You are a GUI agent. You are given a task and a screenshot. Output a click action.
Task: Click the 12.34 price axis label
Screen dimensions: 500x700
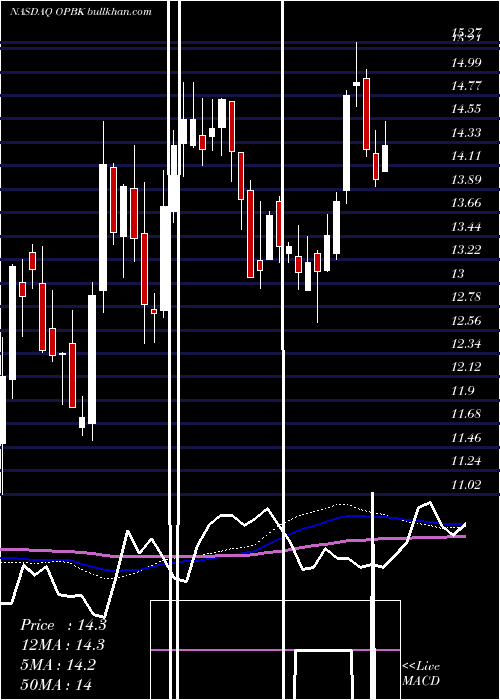tap(466, 344)
